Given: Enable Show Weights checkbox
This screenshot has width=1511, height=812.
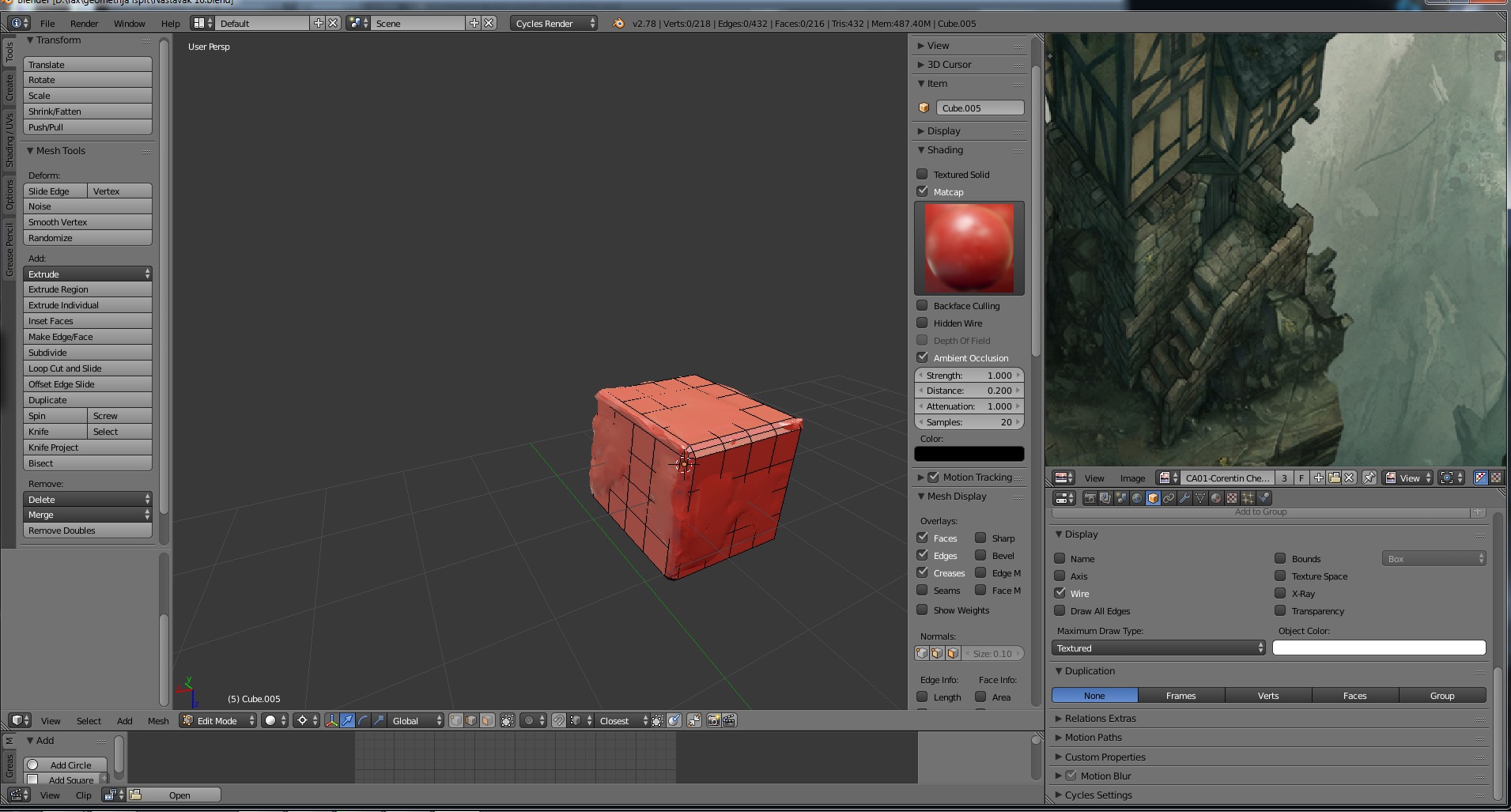Looking at the screenshot, I should tap(922, 610).
